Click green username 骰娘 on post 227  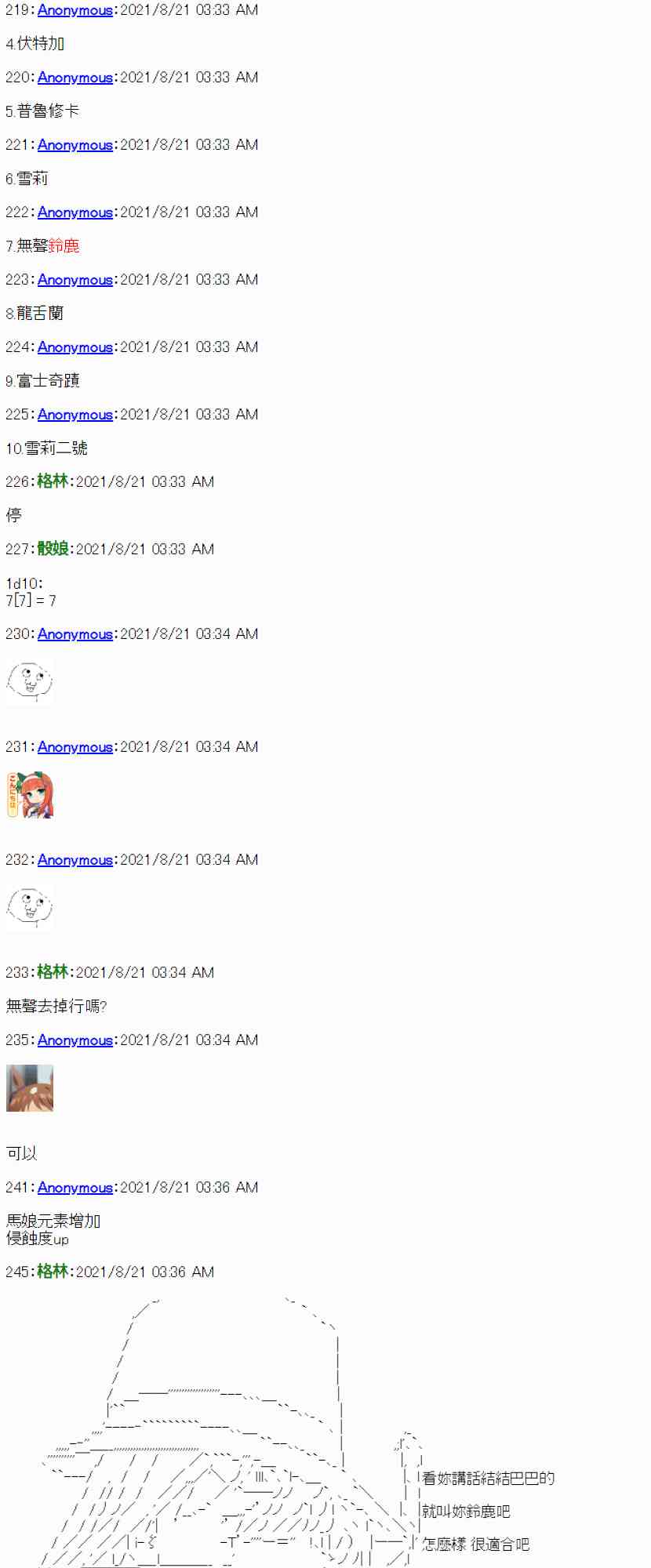point(53,549)
